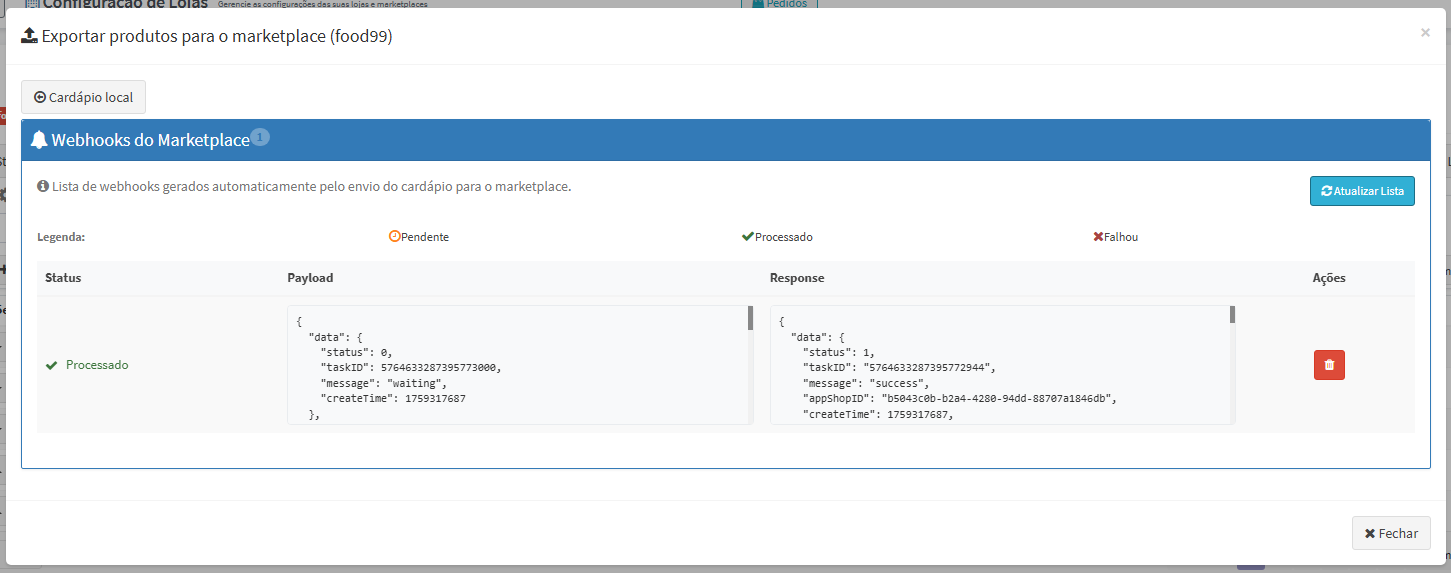This screenshot has width=1451, height=573.
Task: Click the green check in the table's Status cell
Action: pyautogui.click(x=51, y=365)
